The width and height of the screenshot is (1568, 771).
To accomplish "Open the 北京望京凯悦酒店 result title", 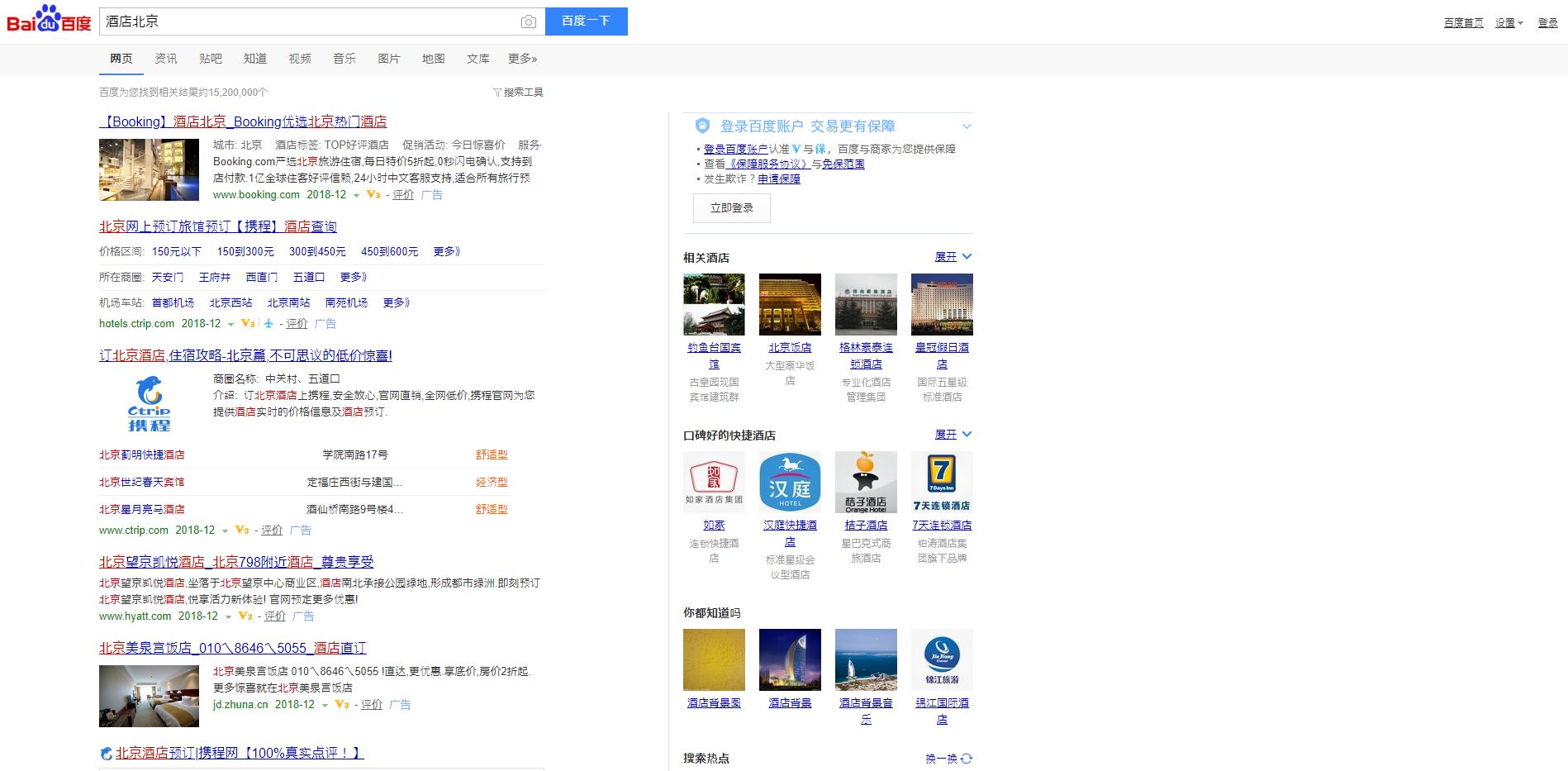I will [x=236, y=562].
